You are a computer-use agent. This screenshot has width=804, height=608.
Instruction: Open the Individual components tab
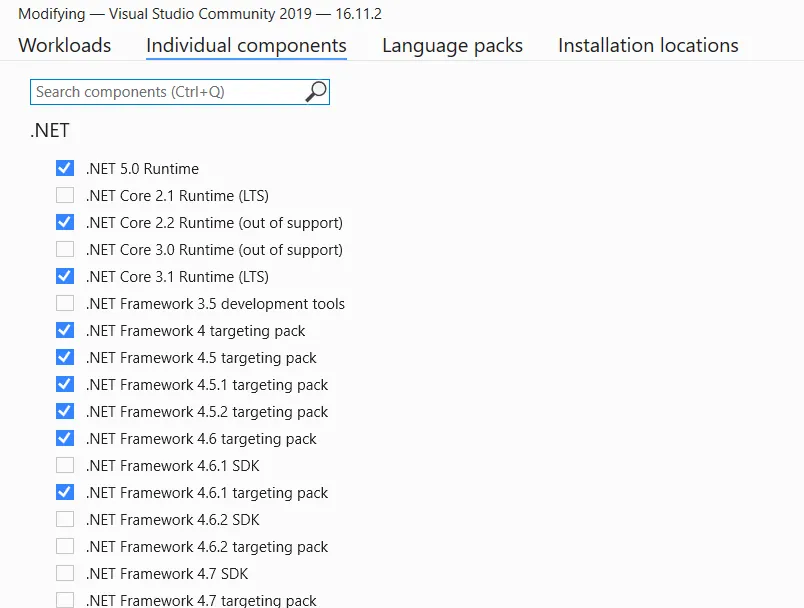click(246, 45)
